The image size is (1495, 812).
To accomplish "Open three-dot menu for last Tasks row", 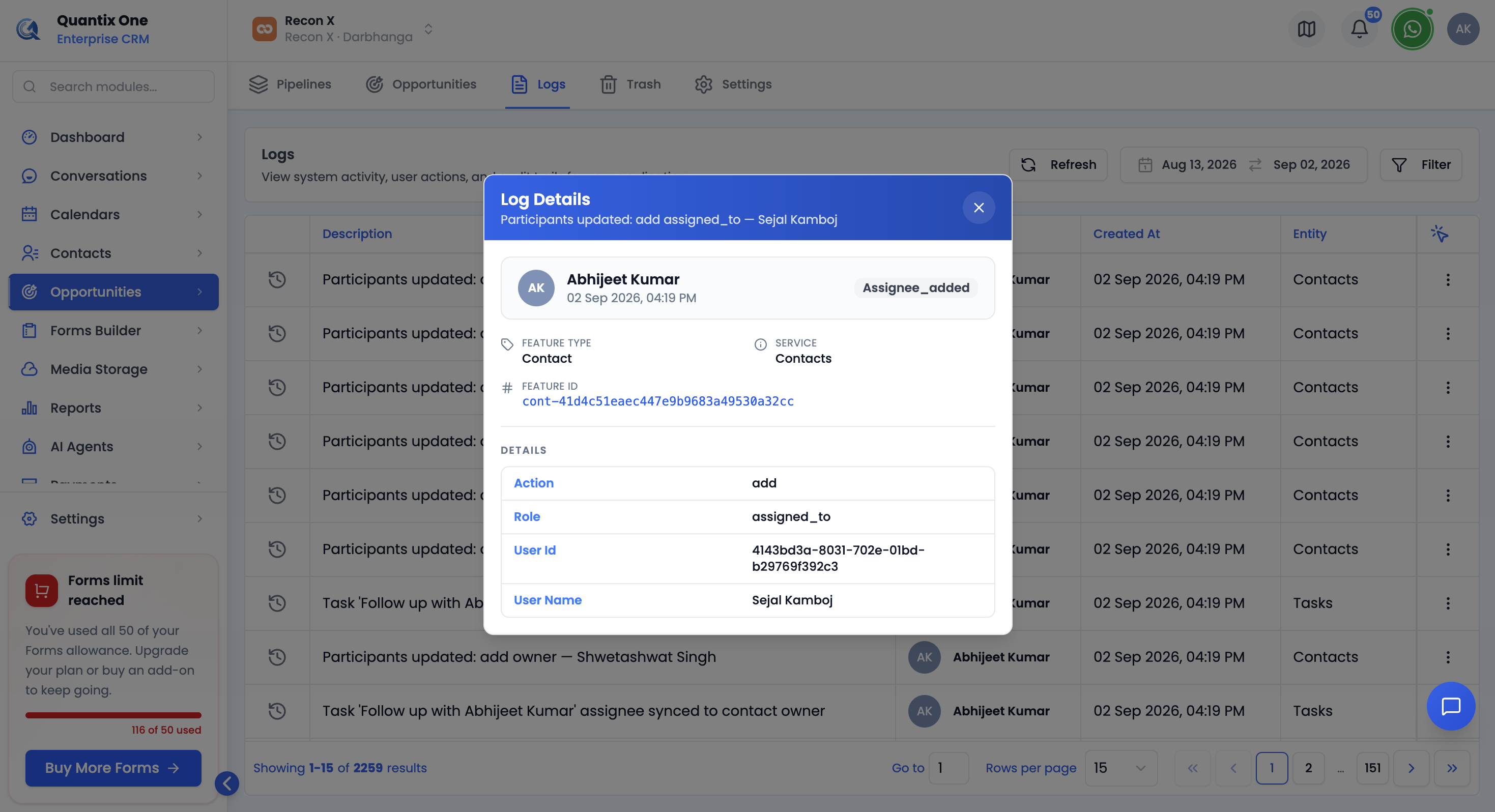I will pos(1448,711).
